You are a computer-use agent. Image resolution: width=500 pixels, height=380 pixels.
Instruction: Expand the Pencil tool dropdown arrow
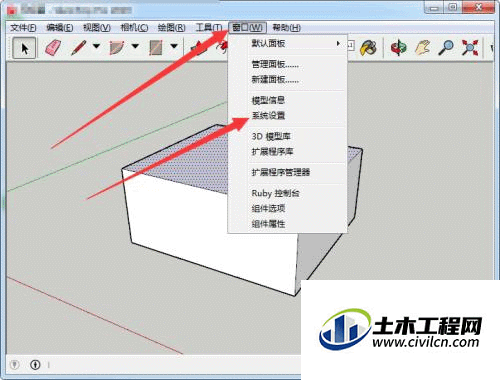coord(96,46)
